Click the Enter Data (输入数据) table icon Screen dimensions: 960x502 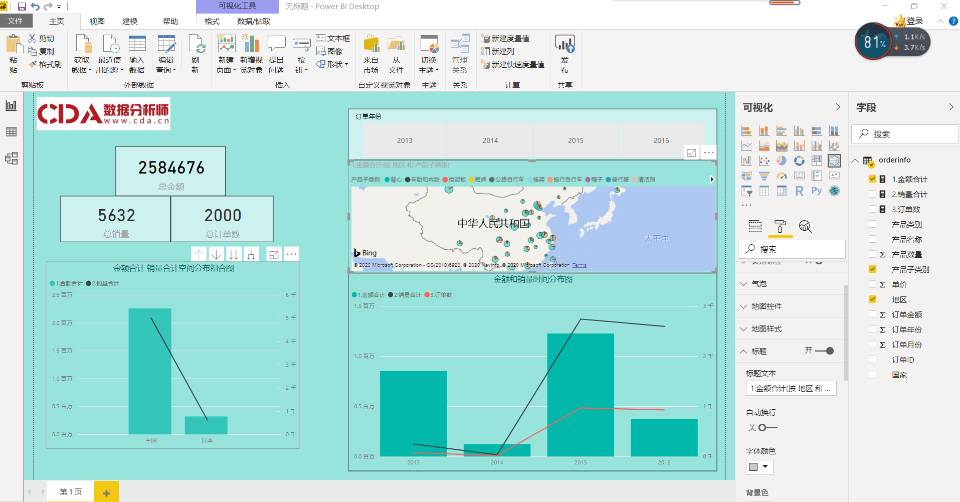click(137, 44)
